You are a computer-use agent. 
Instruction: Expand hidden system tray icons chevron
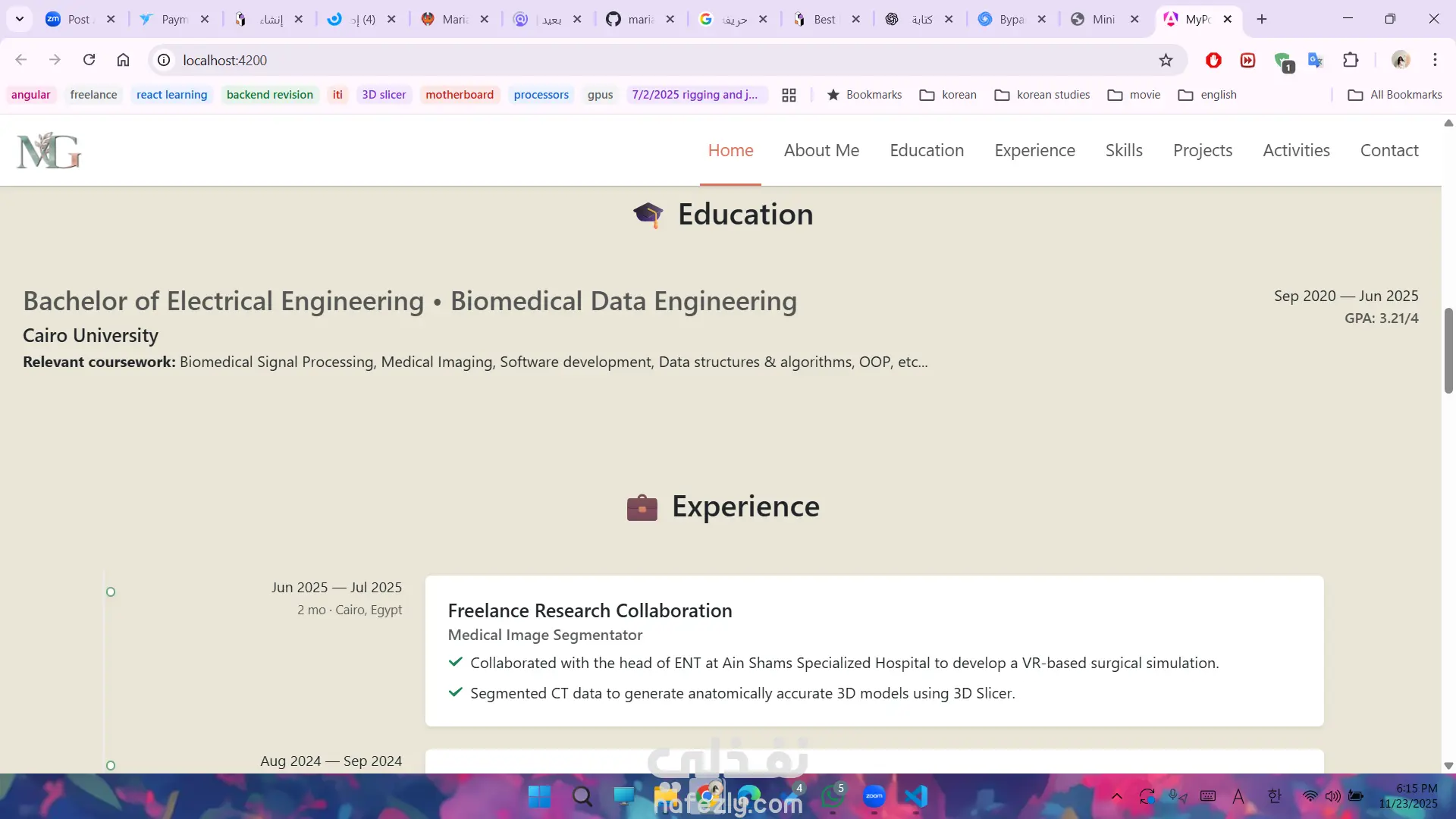(x=1116, y=796)
